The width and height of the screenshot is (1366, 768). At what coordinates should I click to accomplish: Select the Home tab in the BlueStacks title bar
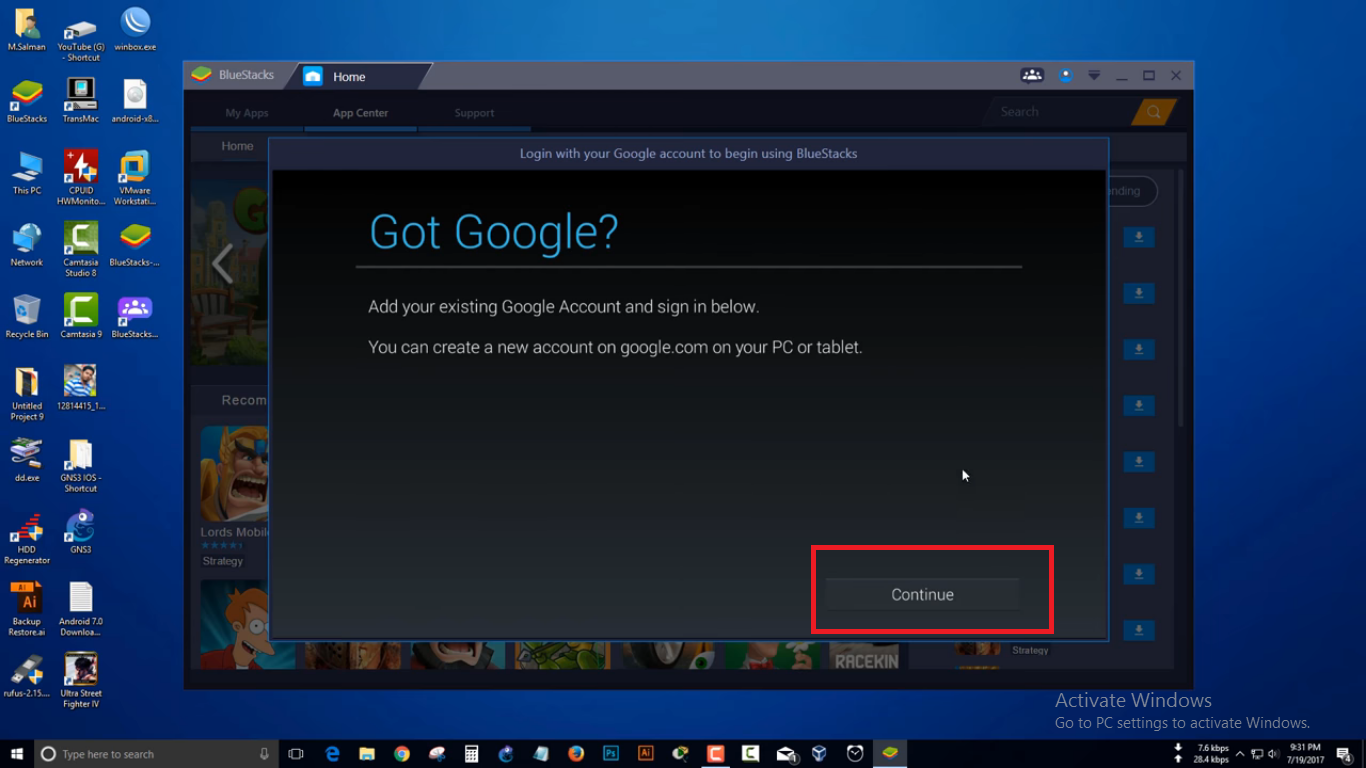[x=349, y=77]
